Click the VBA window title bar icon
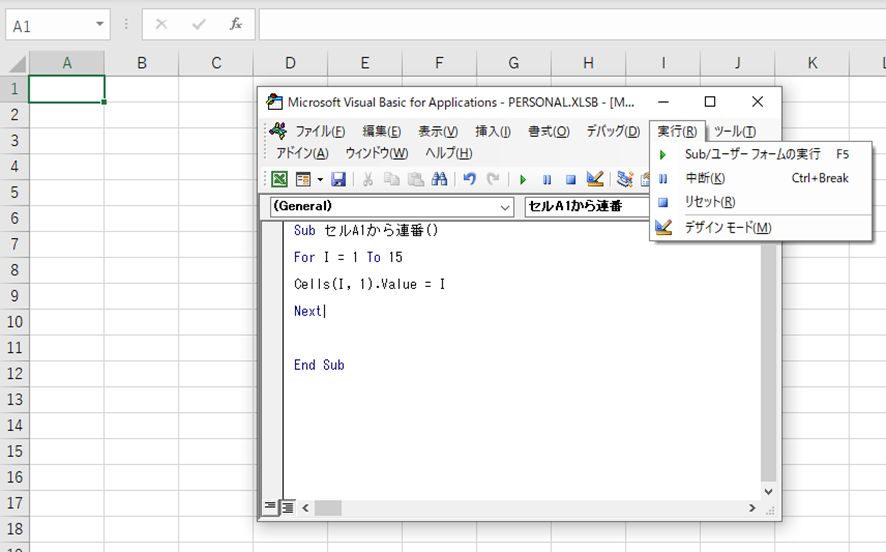 pos(275,102)
